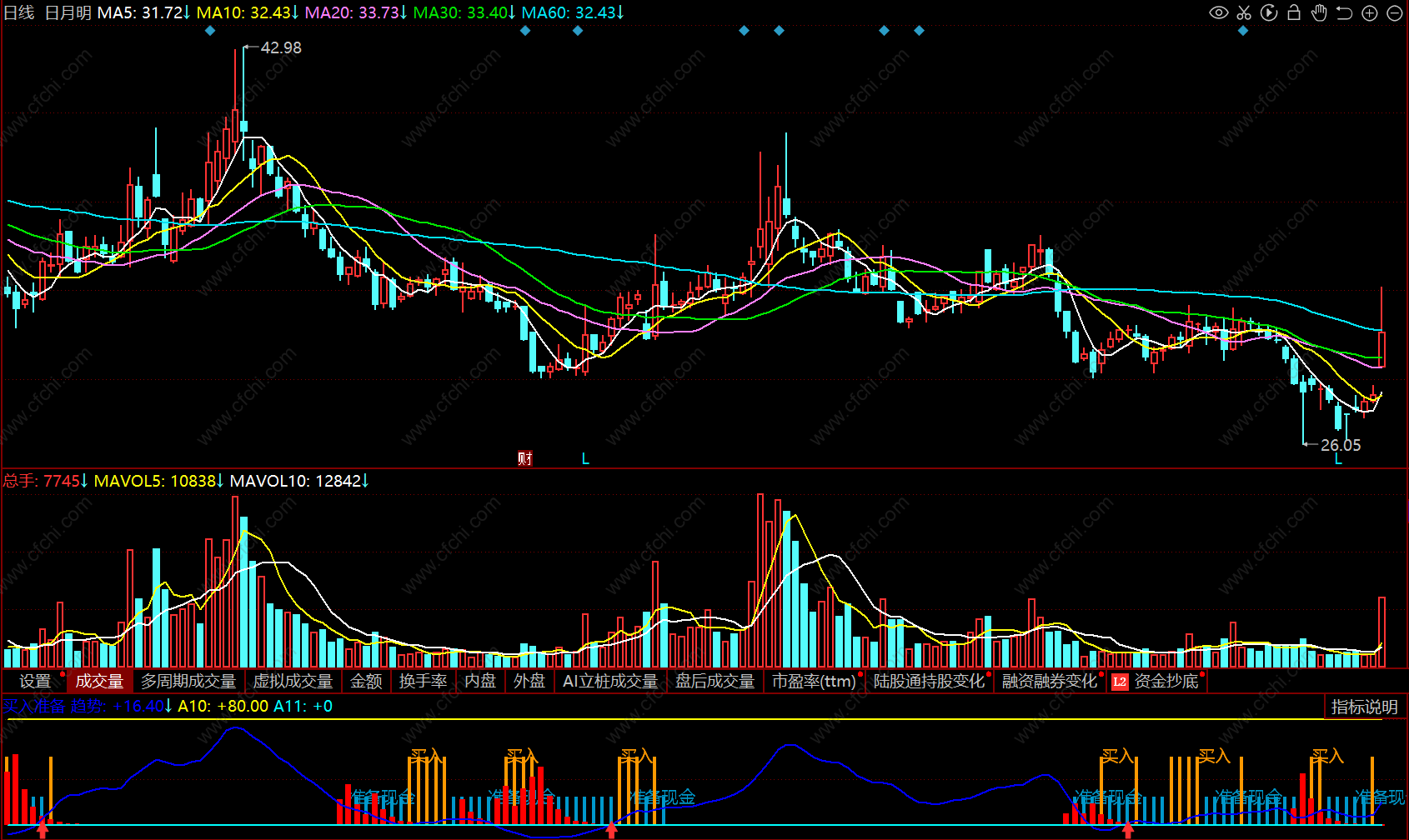Click the last blue diamond event marker
The image size is (1409, 840).
point(1243,31)
